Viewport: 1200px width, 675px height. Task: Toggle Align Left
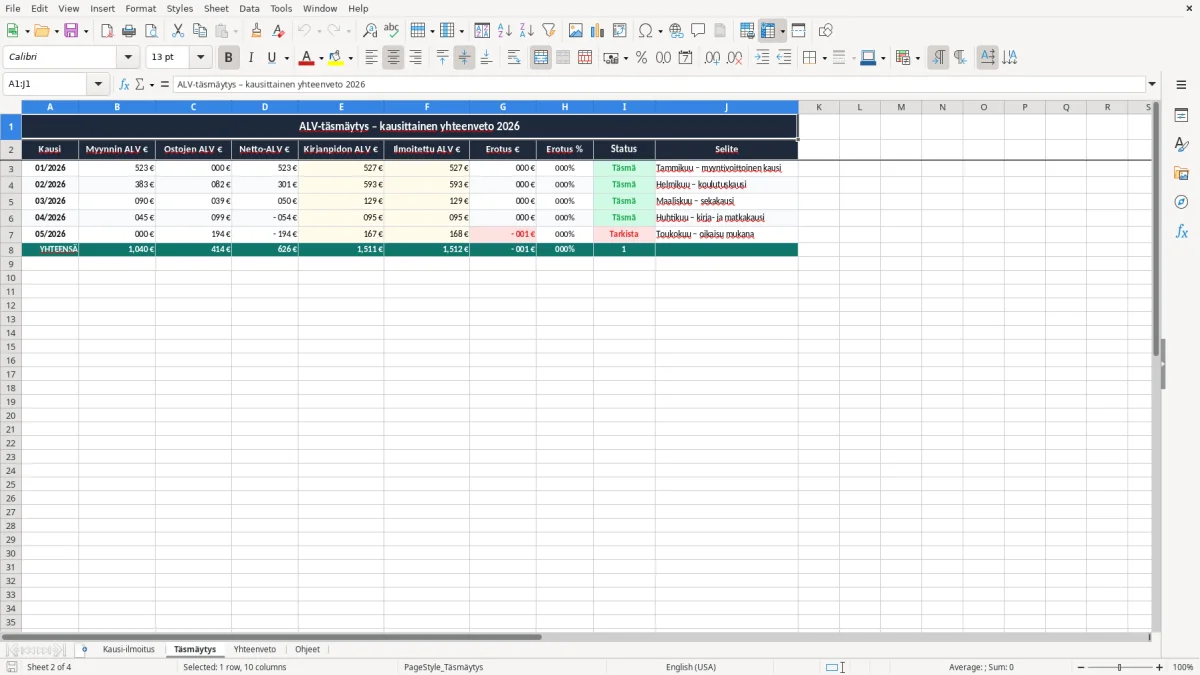pyautogui.click(x=372, y=58)
